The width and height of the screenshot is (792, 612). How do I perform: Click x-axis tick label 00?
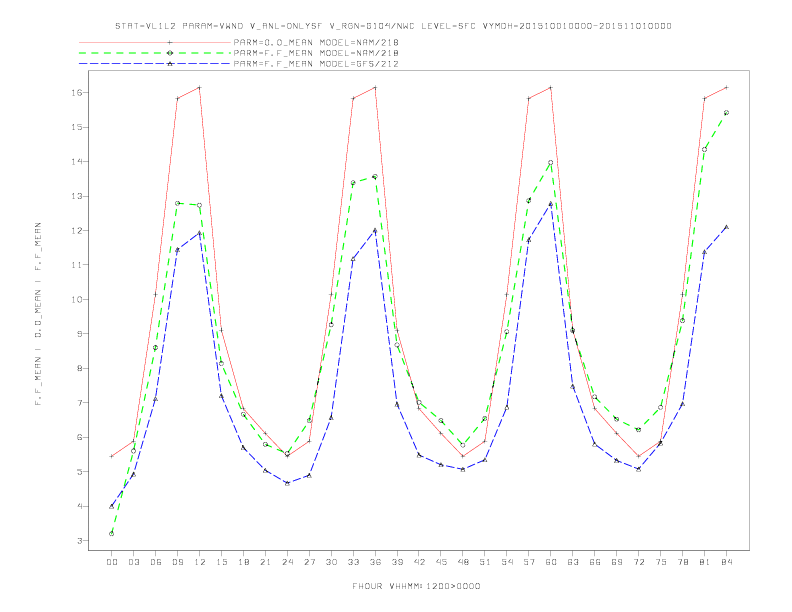coord(112,562)
